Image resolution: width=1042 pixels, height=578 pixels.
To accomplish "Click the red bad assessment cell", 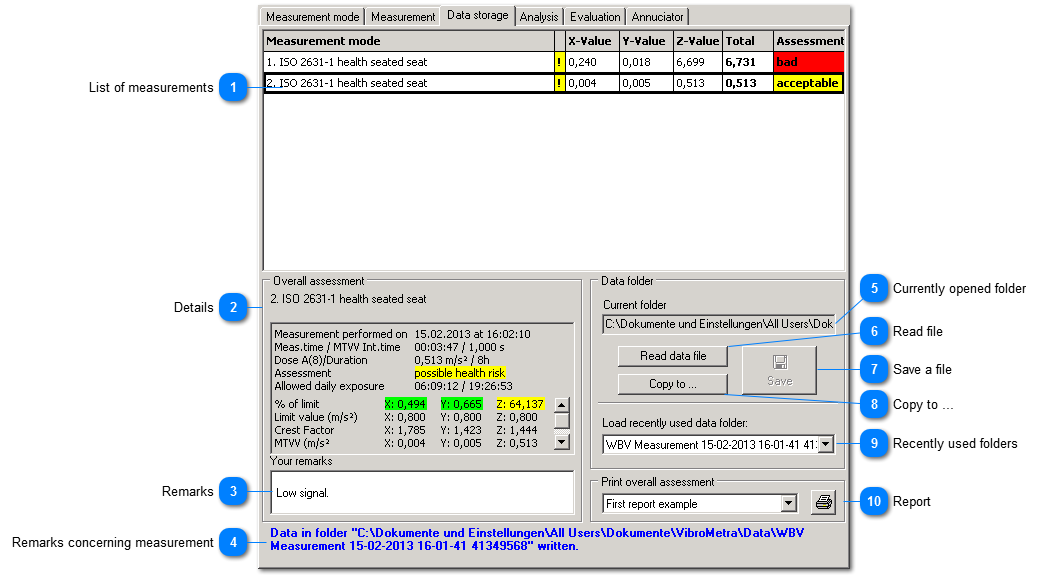I will [x=808, y=62].
